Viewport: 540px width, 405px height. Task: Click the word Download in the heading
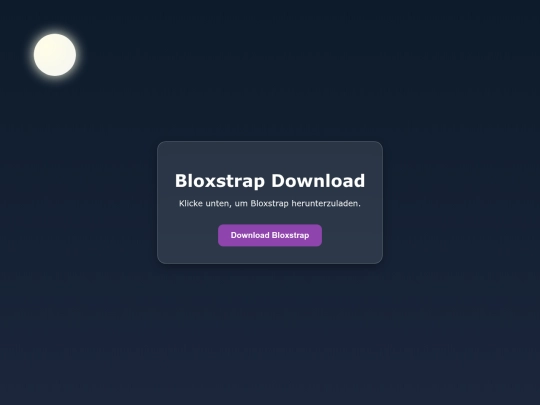[x=318, y=180]
